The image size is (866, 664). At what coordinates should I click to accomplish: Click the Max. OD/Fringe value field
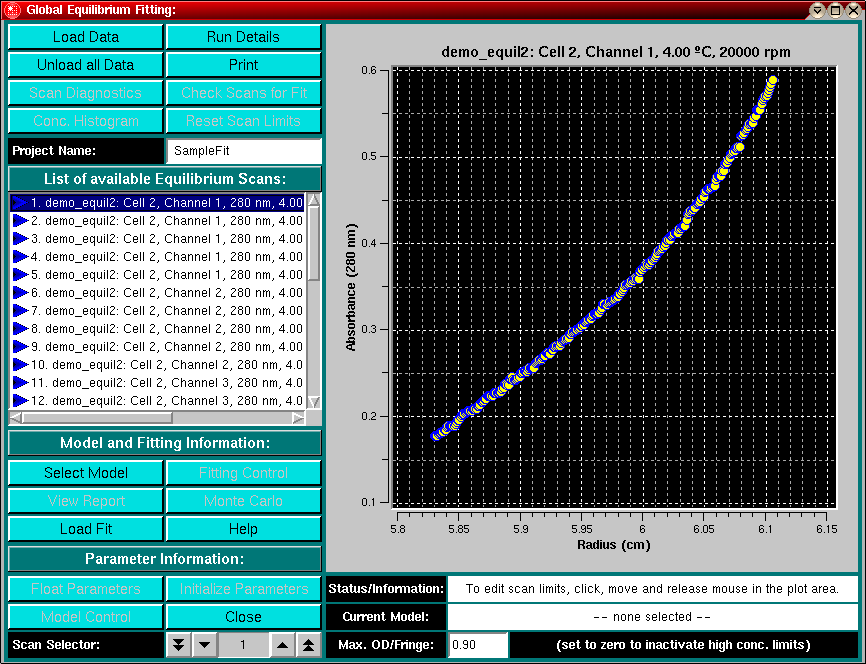click(x=478, y=645)
